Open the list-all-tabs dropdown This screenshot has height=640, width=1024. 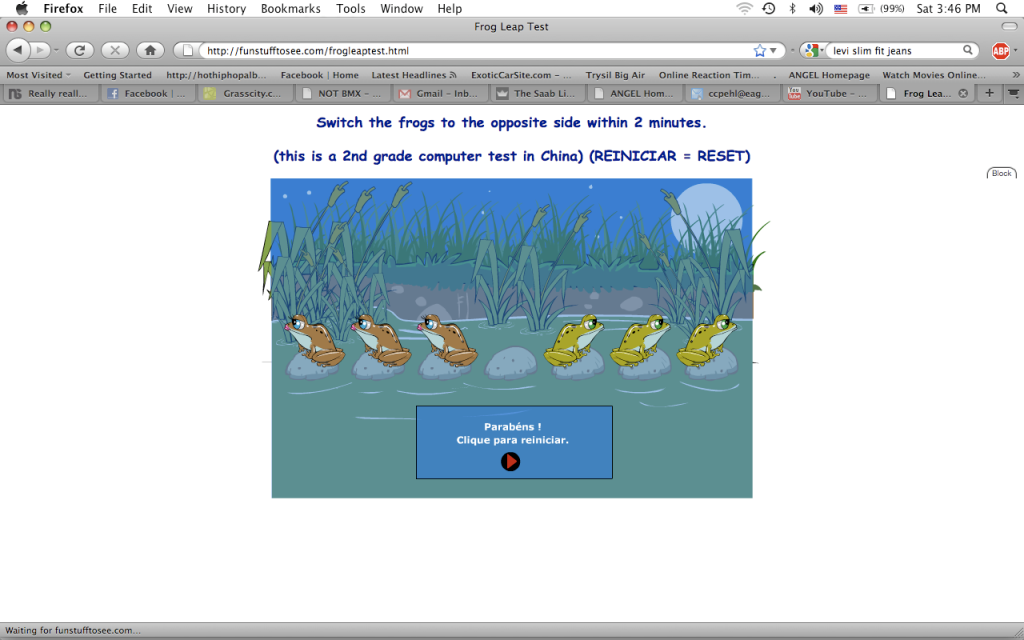tap(1013, 93)
